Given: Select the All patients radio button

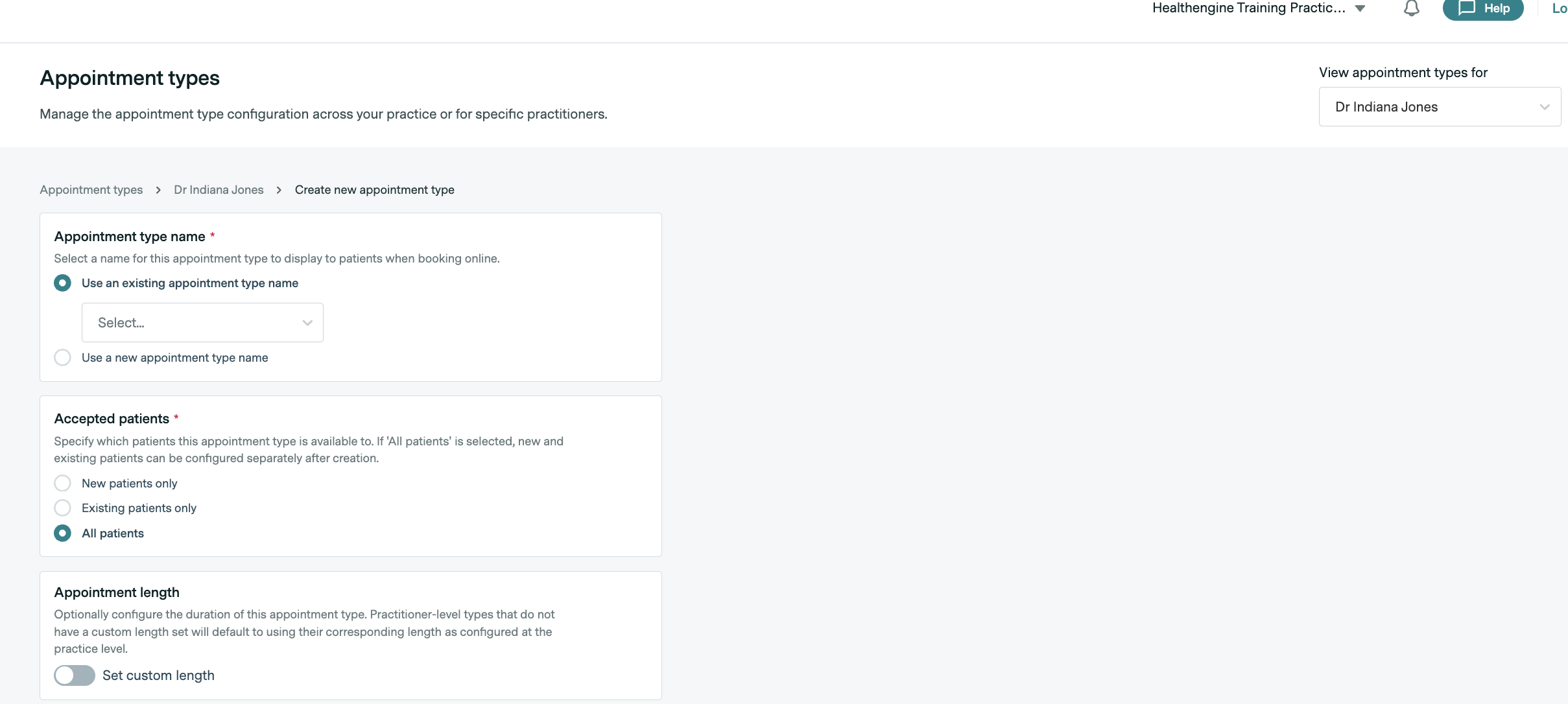Looking at the screenshot, I should (63, 534).
